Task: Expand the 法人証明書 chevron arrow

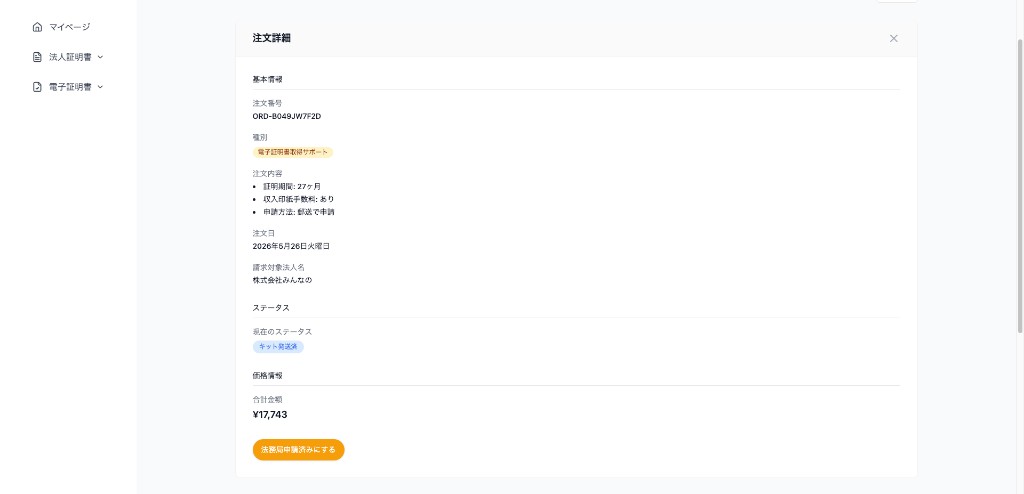Action: [x=100, y=57]
